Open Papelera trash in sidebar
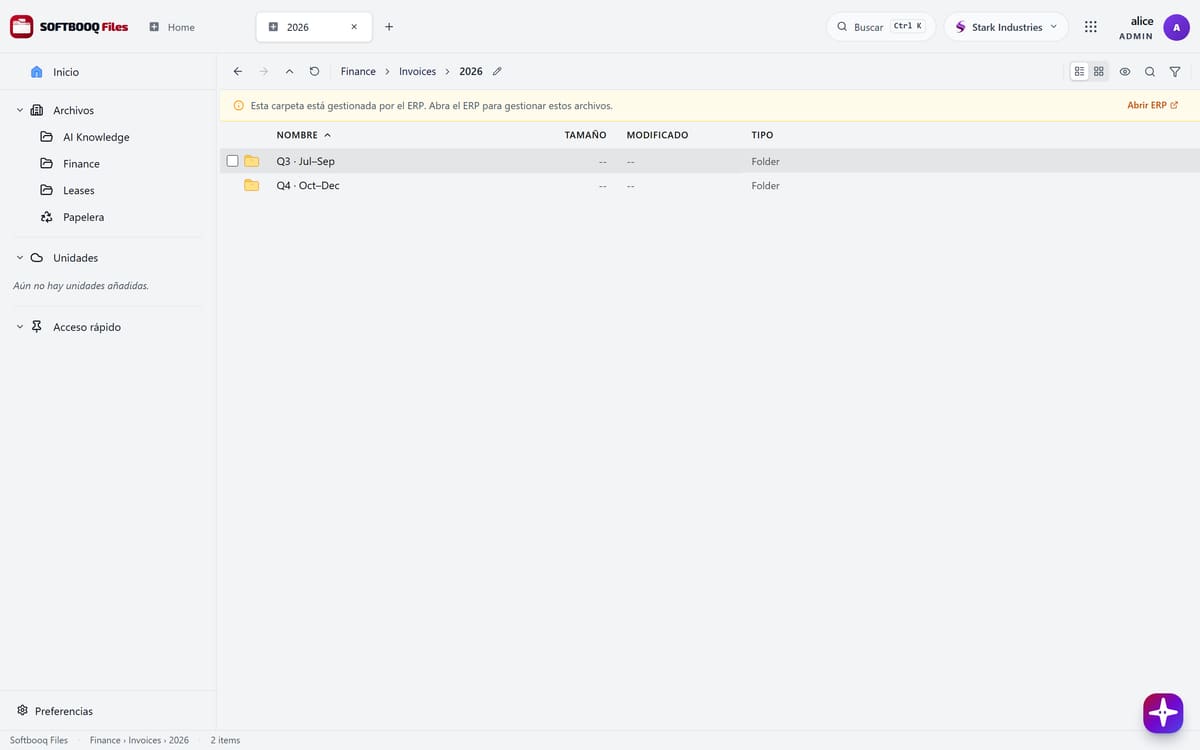The image size is (1200, 750). [x=83, y=217]
